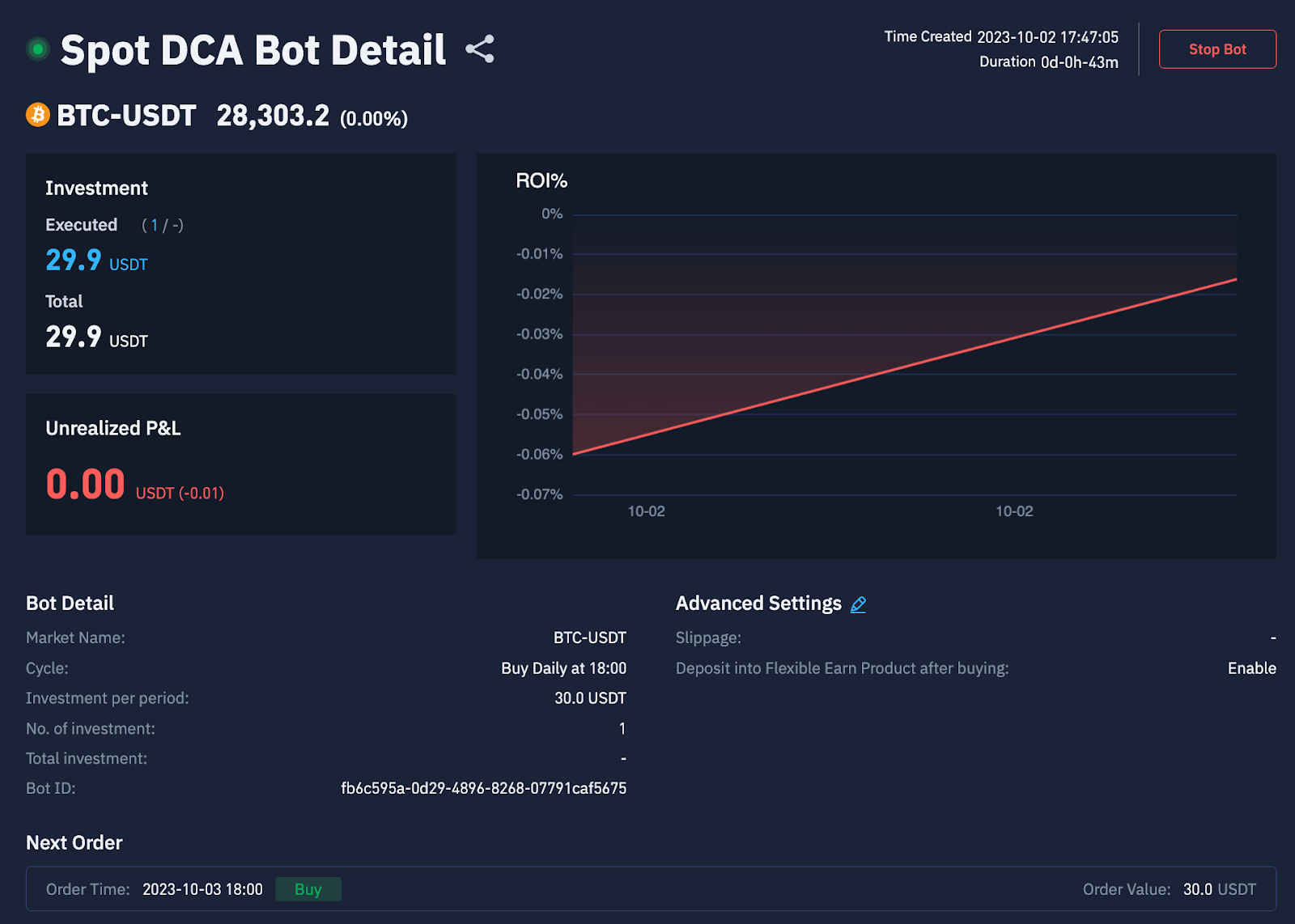
Task: Click the Unrealized P&L heading
Action: click(x=113, y=429)
